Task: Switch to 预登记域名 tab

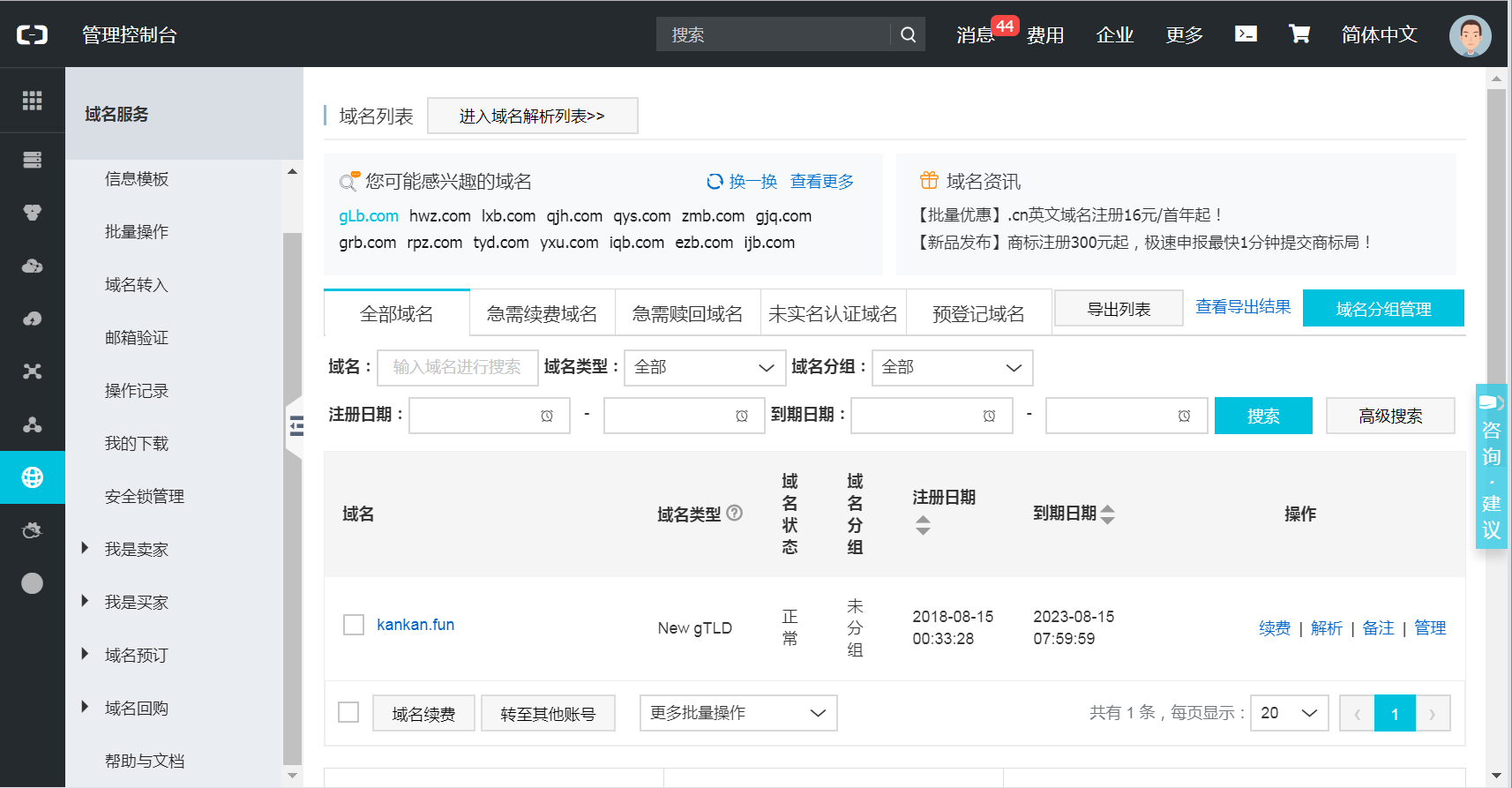Action: pyautogui.click(x=978, y=313)
